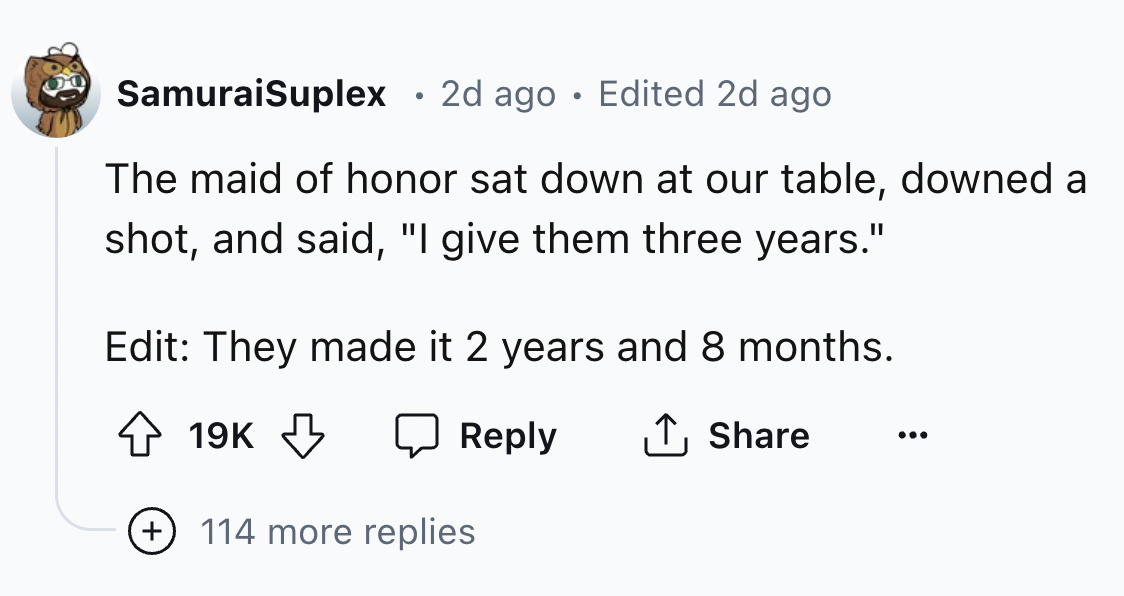Open the comment overflow options menu
1124x596 pixels.
pos(911,435)
